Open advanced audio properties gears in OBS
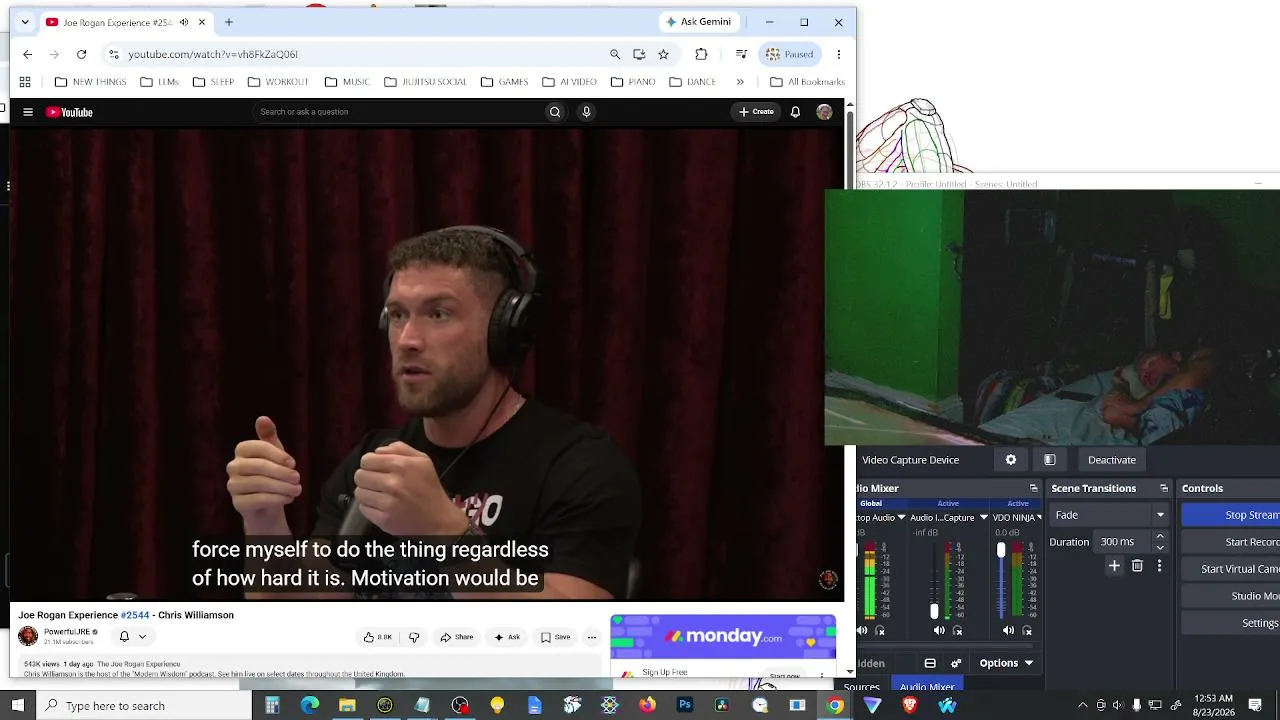Image resolution: width=1280 pixels, height=720 pixels. coord(956,663)
